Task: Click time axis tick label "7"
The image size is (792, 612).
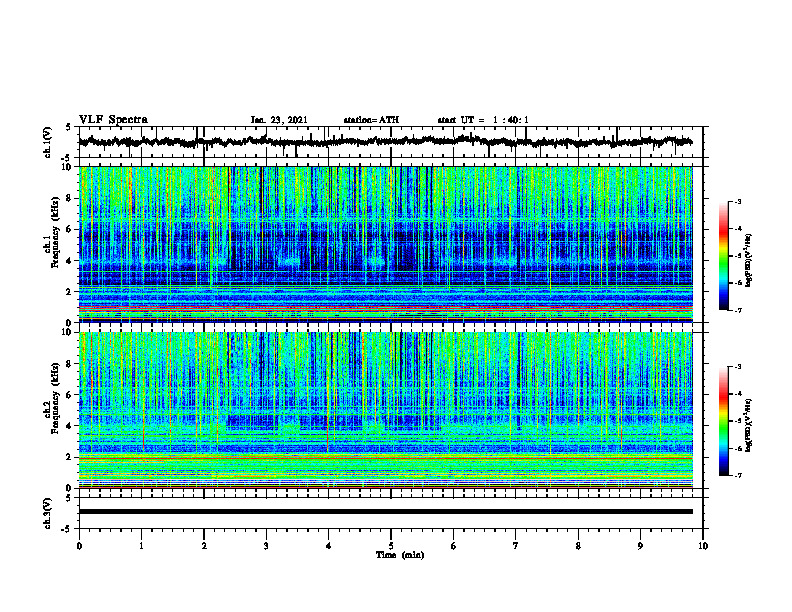Action: pyautogui.click(x=516, y=546)
